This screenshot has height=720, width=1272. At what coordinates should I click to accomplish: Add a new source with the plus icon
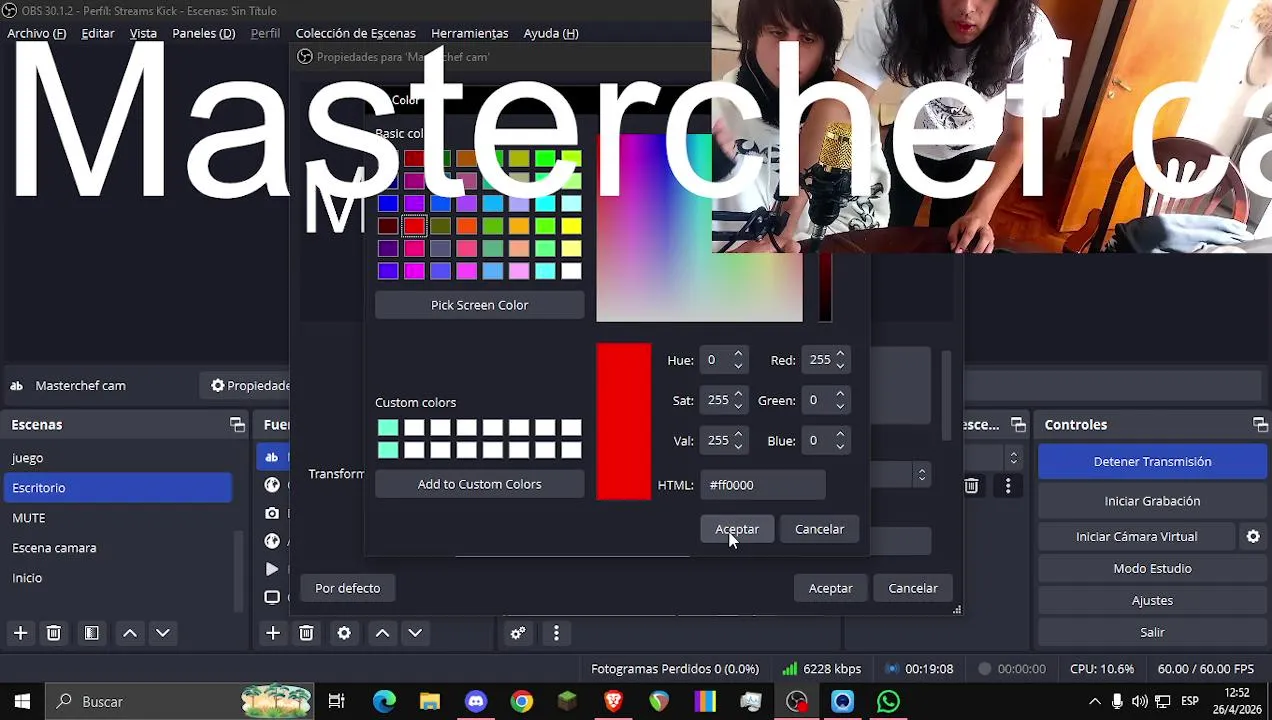tap(273, 633)
